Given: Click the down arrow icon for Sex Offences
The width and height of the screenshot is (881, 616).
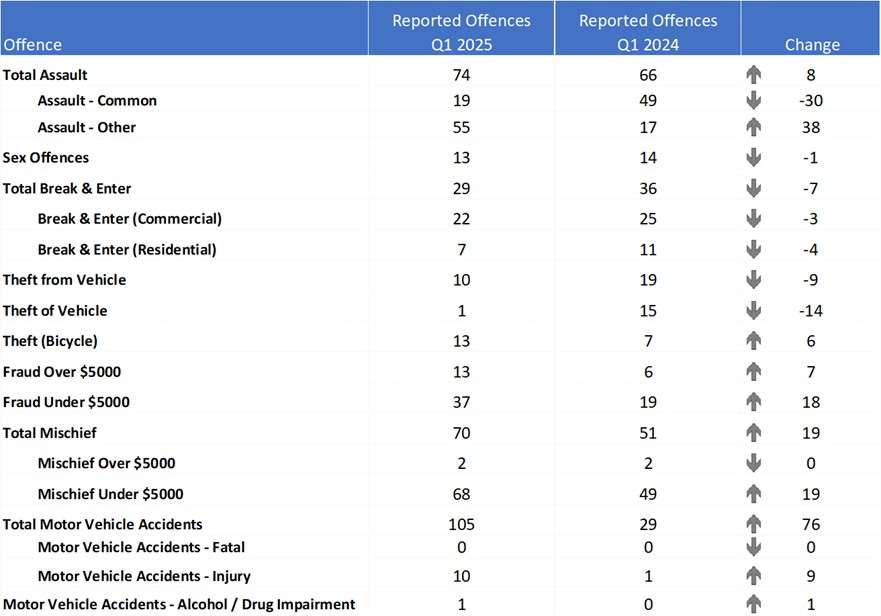Looking at the screenshot, I should pyautogui.click(x=753, y=158).
